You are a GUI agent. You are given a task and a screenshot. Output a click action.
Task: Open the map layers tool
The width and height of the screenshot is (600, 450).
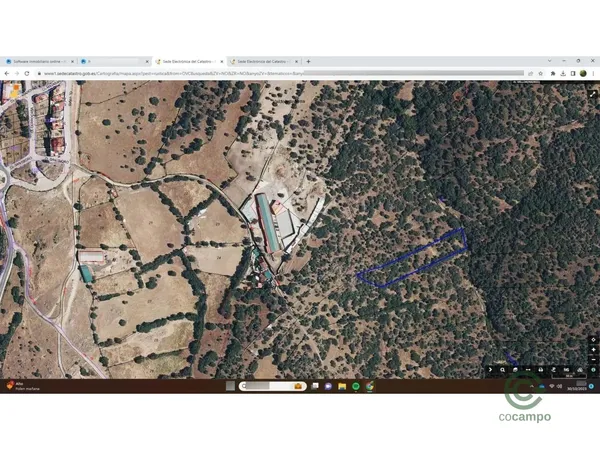[x=515, y=370]
